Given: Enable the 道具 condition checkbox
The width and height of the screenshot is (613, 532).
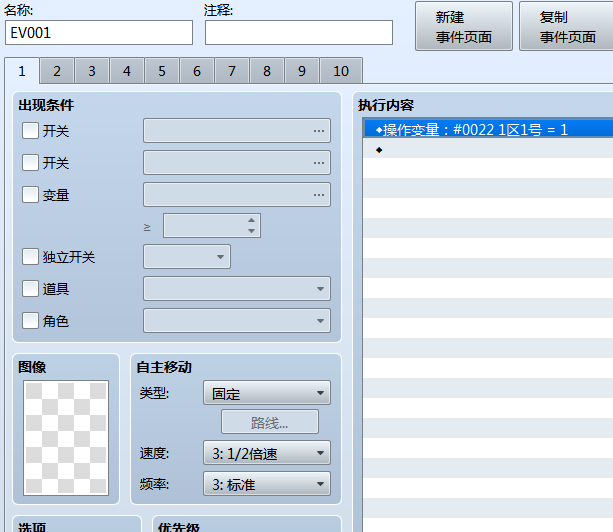Looking at the screenshot, I should tap(30, 289).
